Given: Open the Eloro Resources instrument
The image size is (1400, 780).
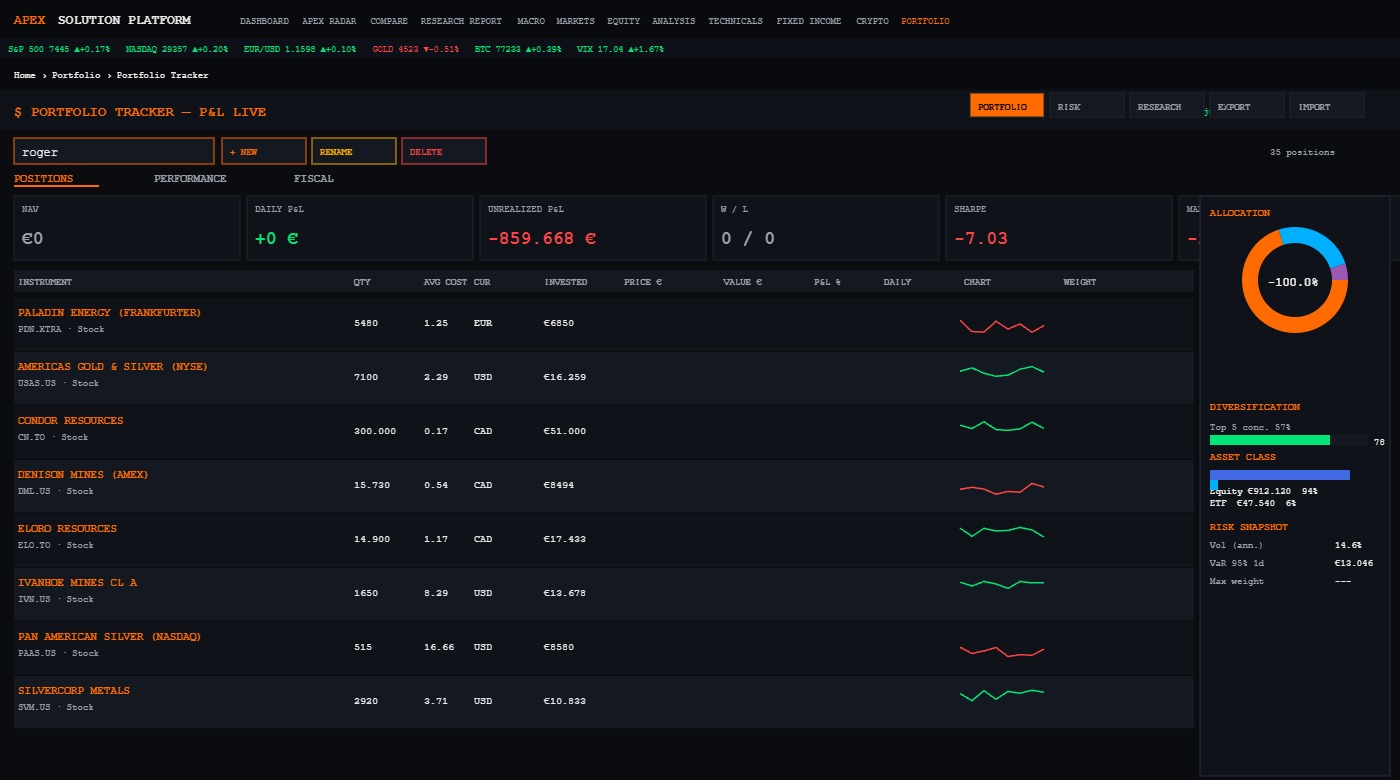Looking at the screenshot, I should 67,529.
